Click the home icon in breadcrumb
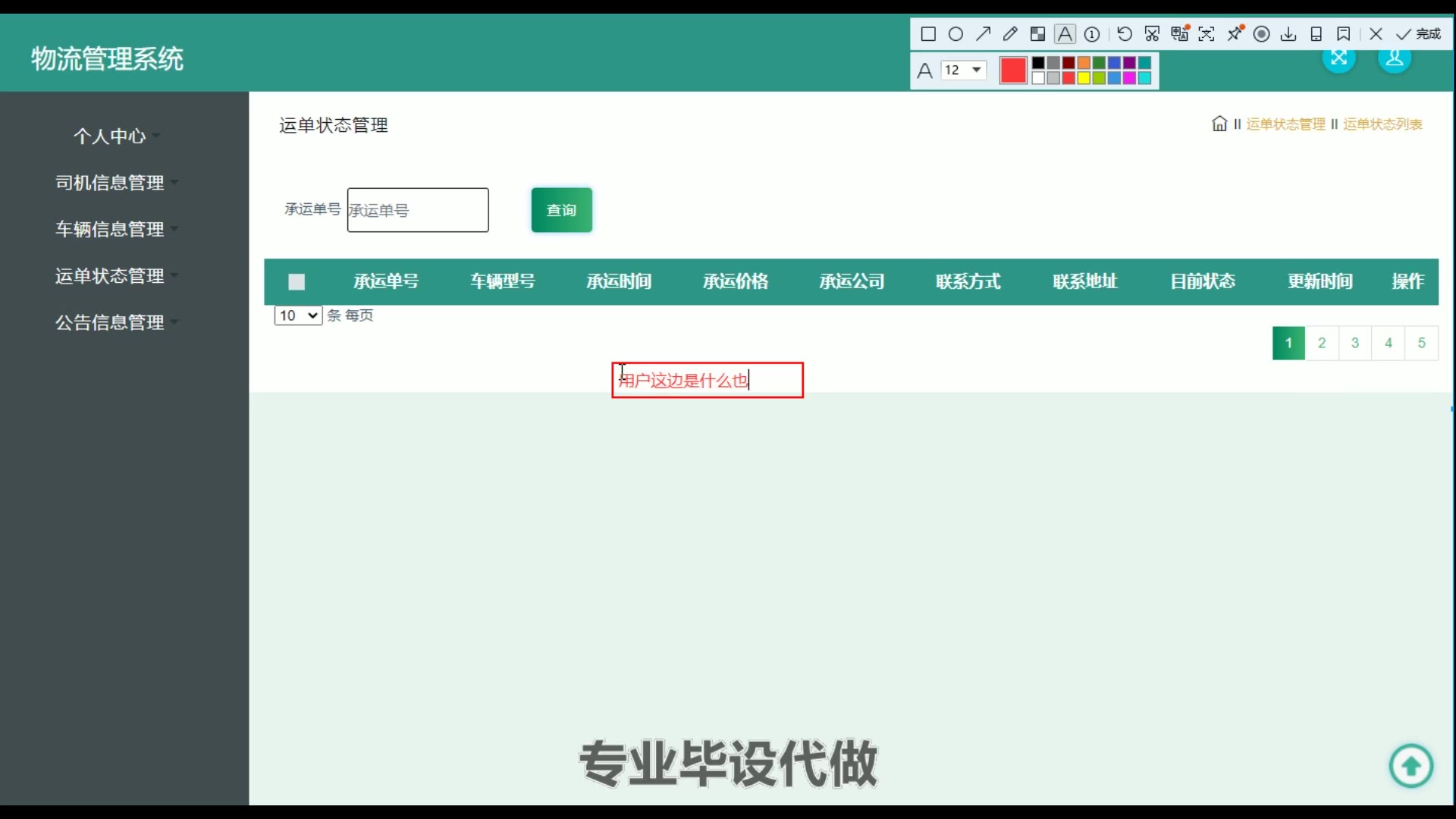 (x=1219, y=124)
